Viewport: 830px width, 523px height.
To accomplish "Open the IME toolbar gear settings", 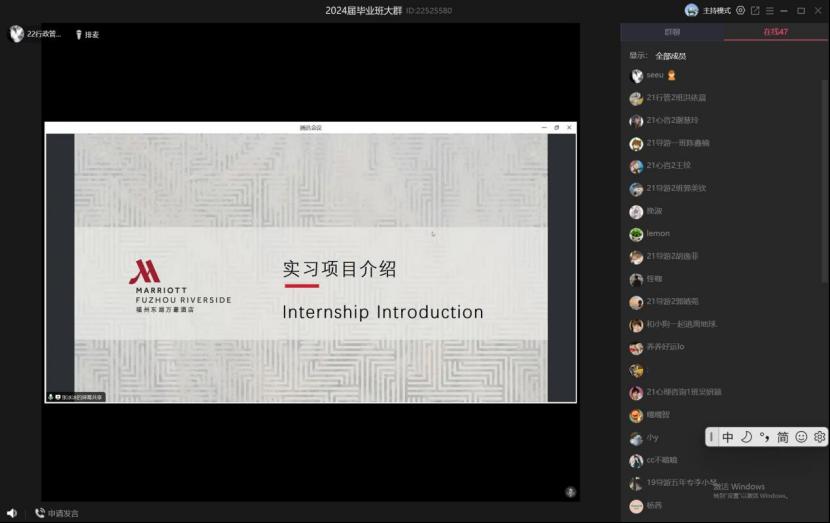I will click(819, 437).
